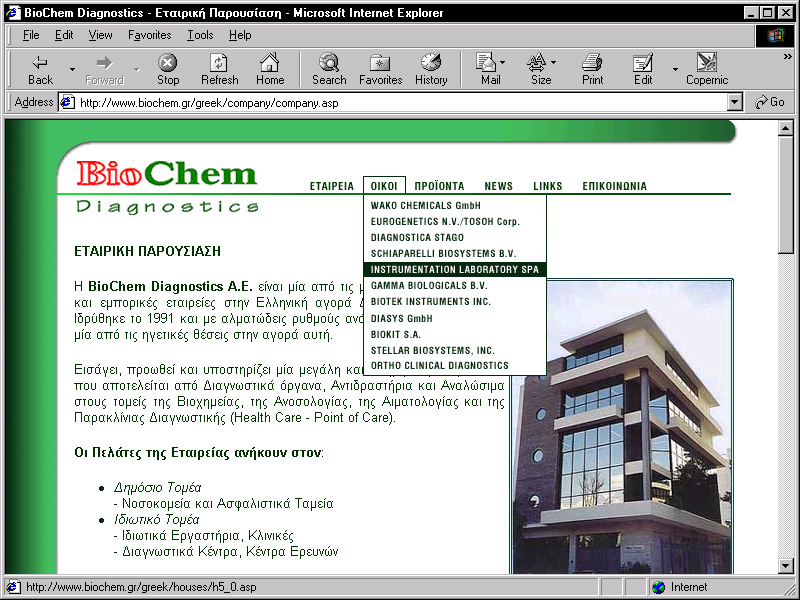Click the vertical scrollbar thumb
Viewport: 800px width, 600px height.
click(786, 194)
